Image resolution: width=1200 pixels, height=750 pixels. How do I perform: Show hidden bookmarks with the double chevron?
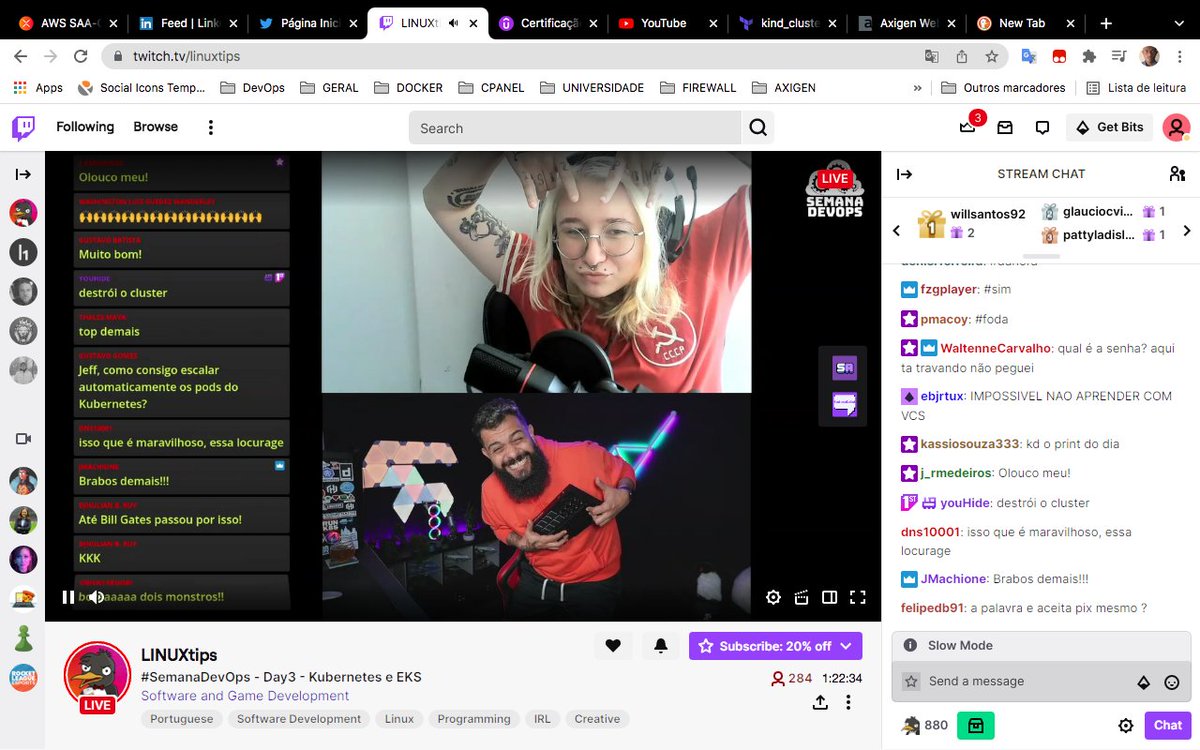[x=918, y=88]
